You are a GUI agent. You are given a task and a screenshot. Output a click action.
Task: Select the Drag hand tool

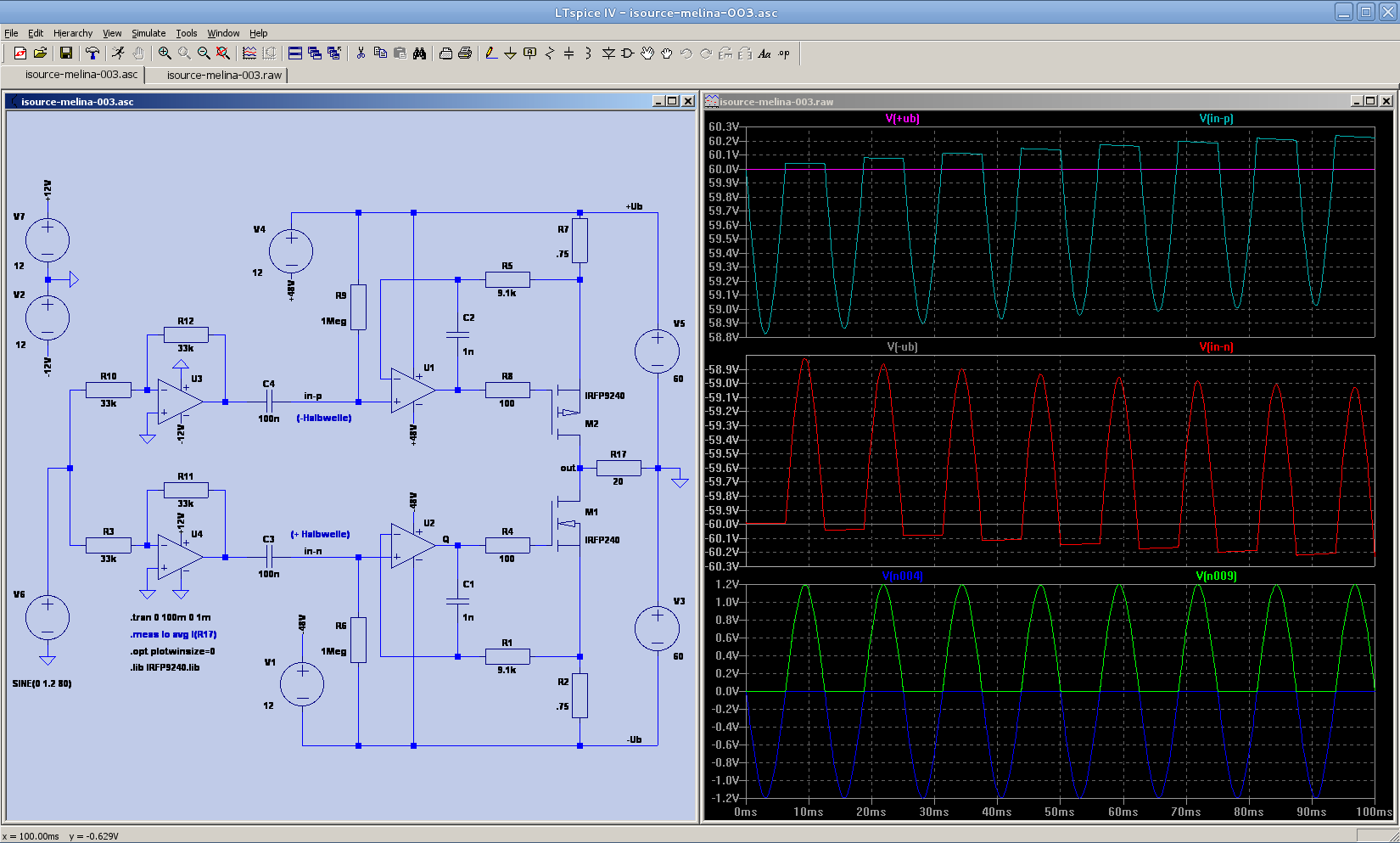point(667,53)
